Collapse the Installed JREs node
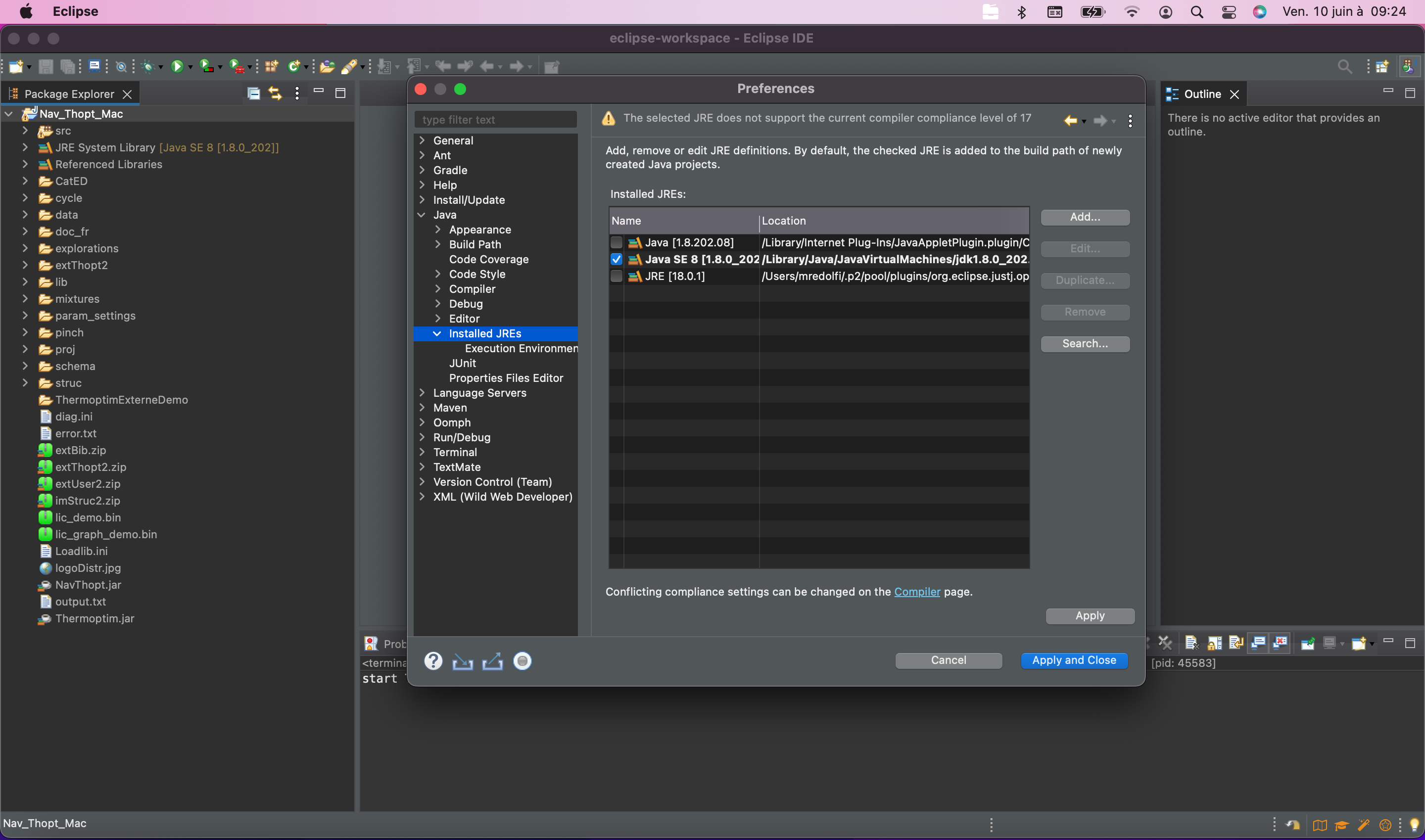The height and width of the screenshot is (840, 1425). [x=437, y=333]
